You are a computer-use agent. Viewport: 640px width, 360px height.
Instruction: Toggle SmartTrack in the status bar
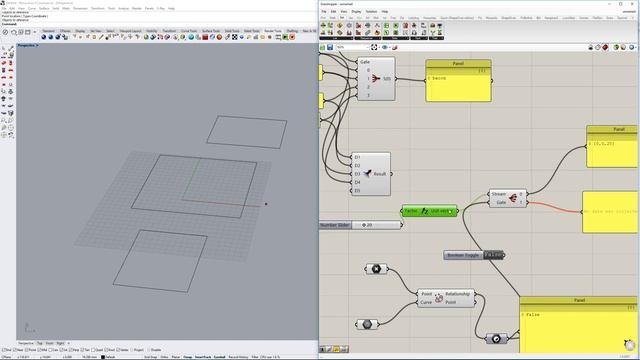[203, 357]
